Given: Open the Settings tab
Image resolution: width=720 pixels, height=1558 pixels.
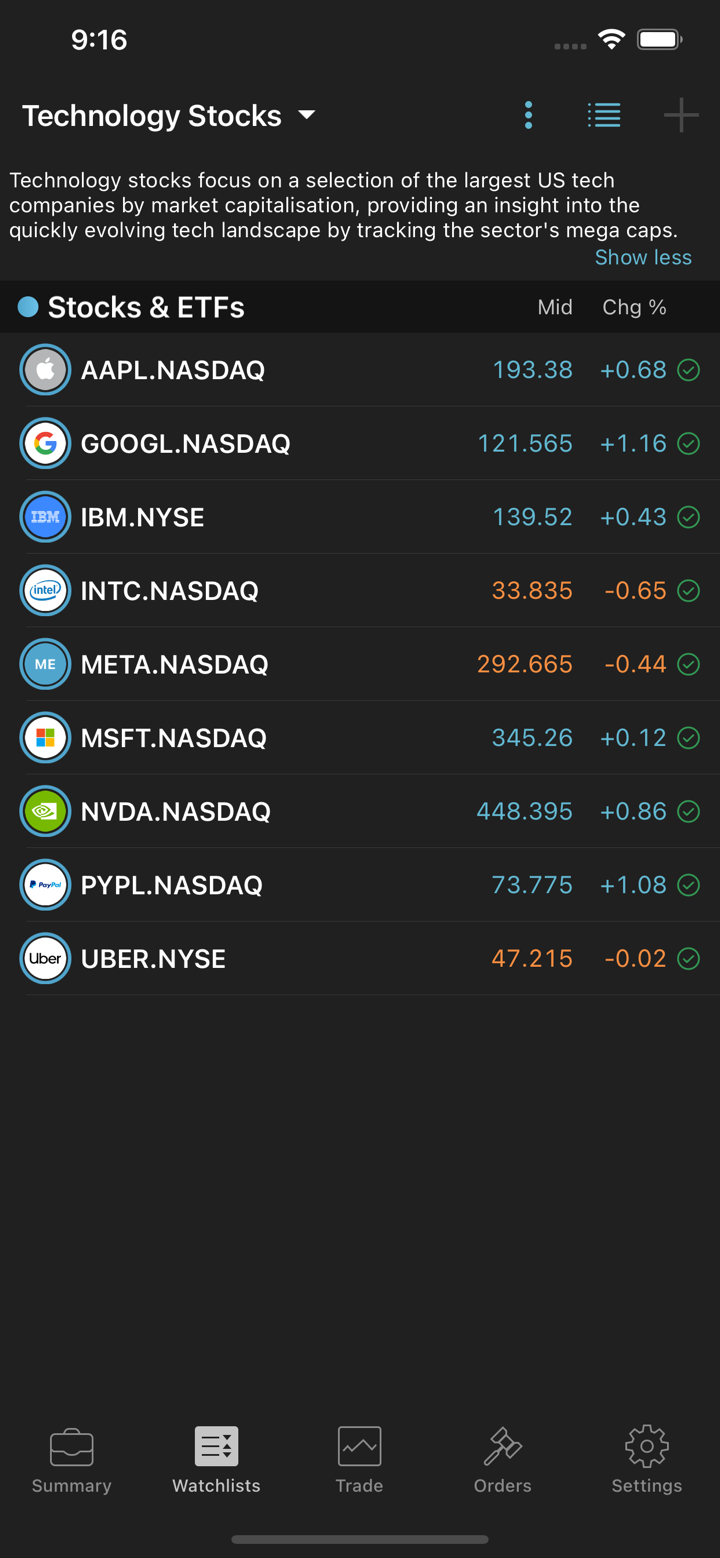Looking at the screenshot, I should coord(646,1460).
